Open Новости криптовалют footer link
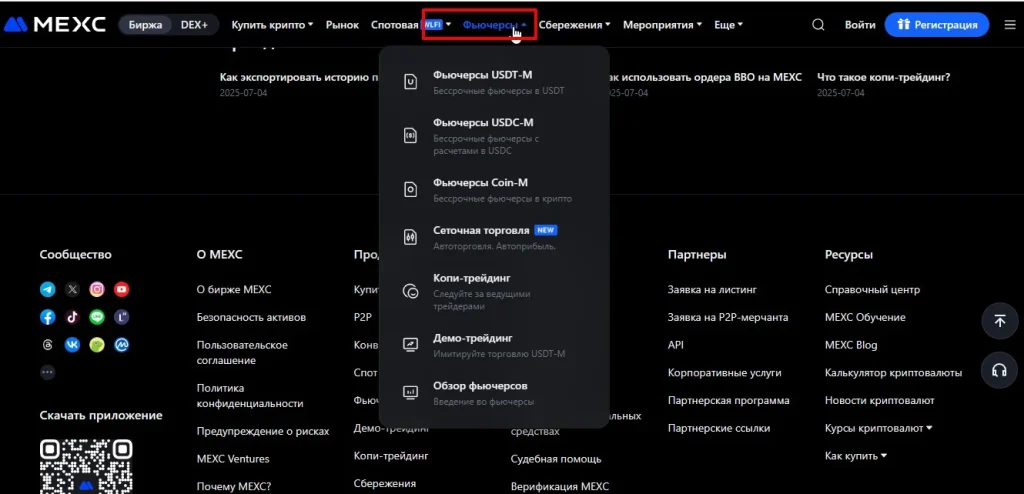The height and width of the screenshot is (494, 1024). click(x=880, y=401)
